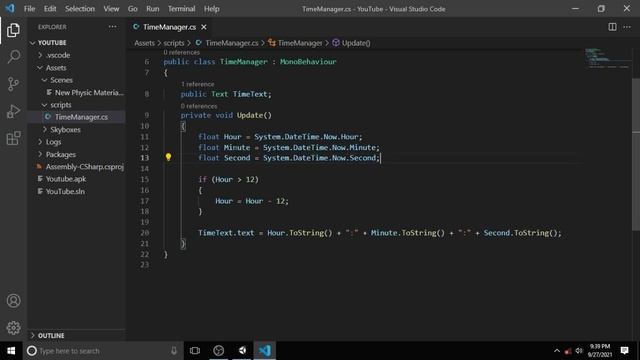Open the Accounts menu icon

[x=13, y=301]
